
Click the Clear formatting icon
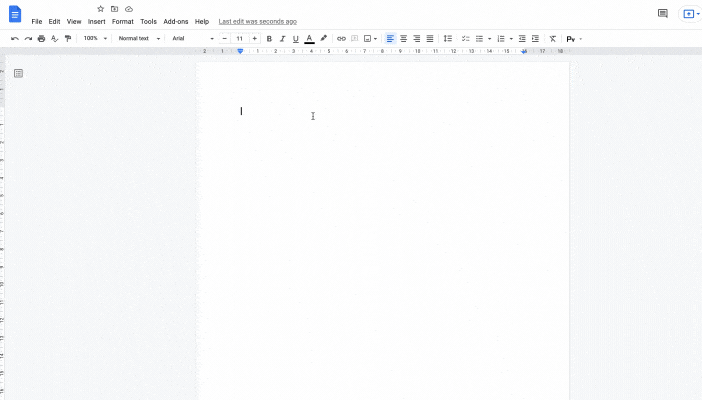[x=552, y=38]
